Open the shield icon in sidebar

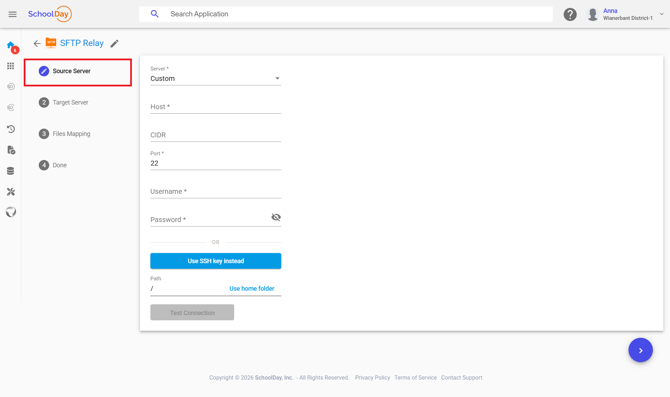click(11, 212)
